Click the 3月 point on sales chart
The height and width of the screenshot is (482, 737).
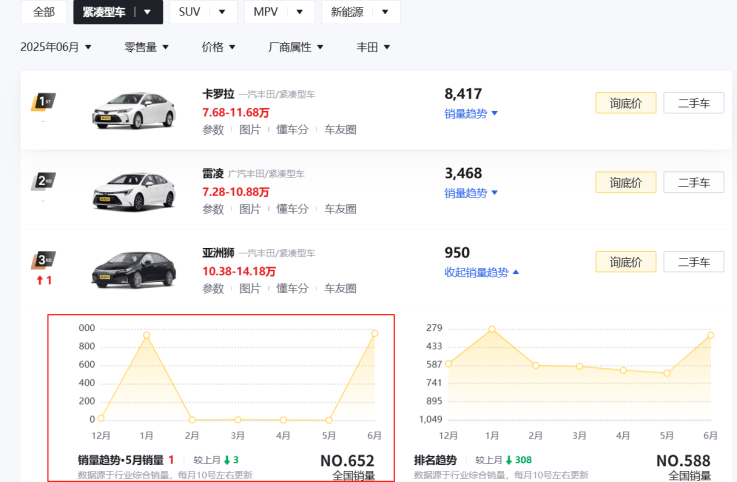(x=238, y=419)
